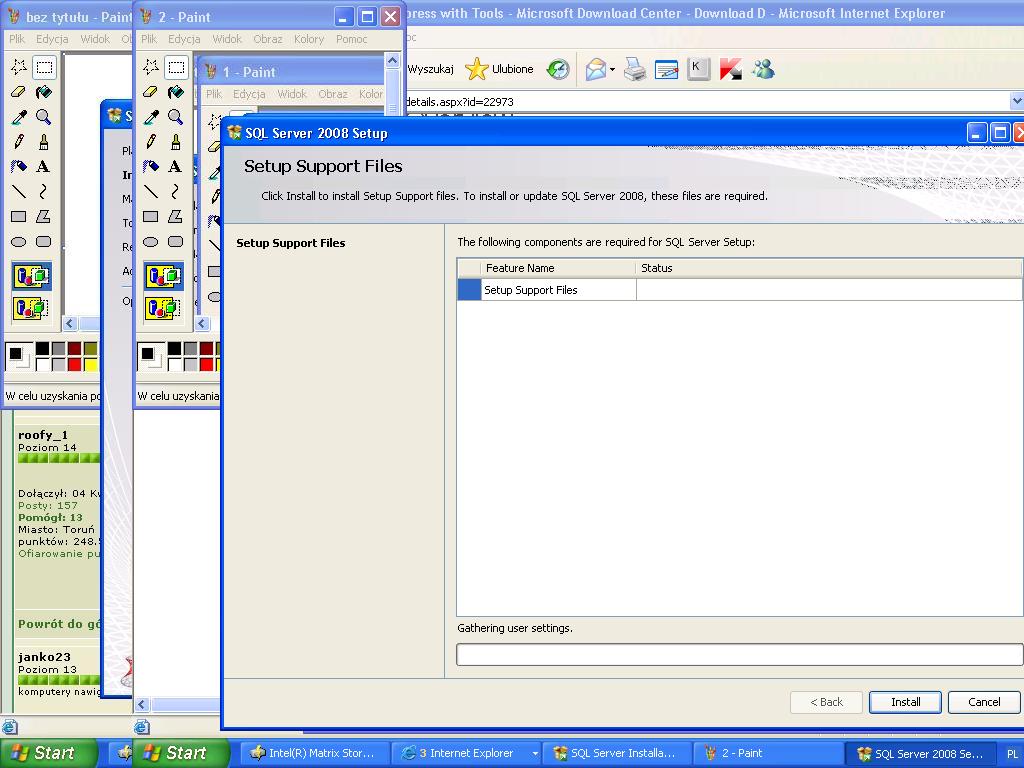Screen dimensions: 1024x768
Task: Open History icon in Internet Explorer toolbar
Action: tap(558, 69)
